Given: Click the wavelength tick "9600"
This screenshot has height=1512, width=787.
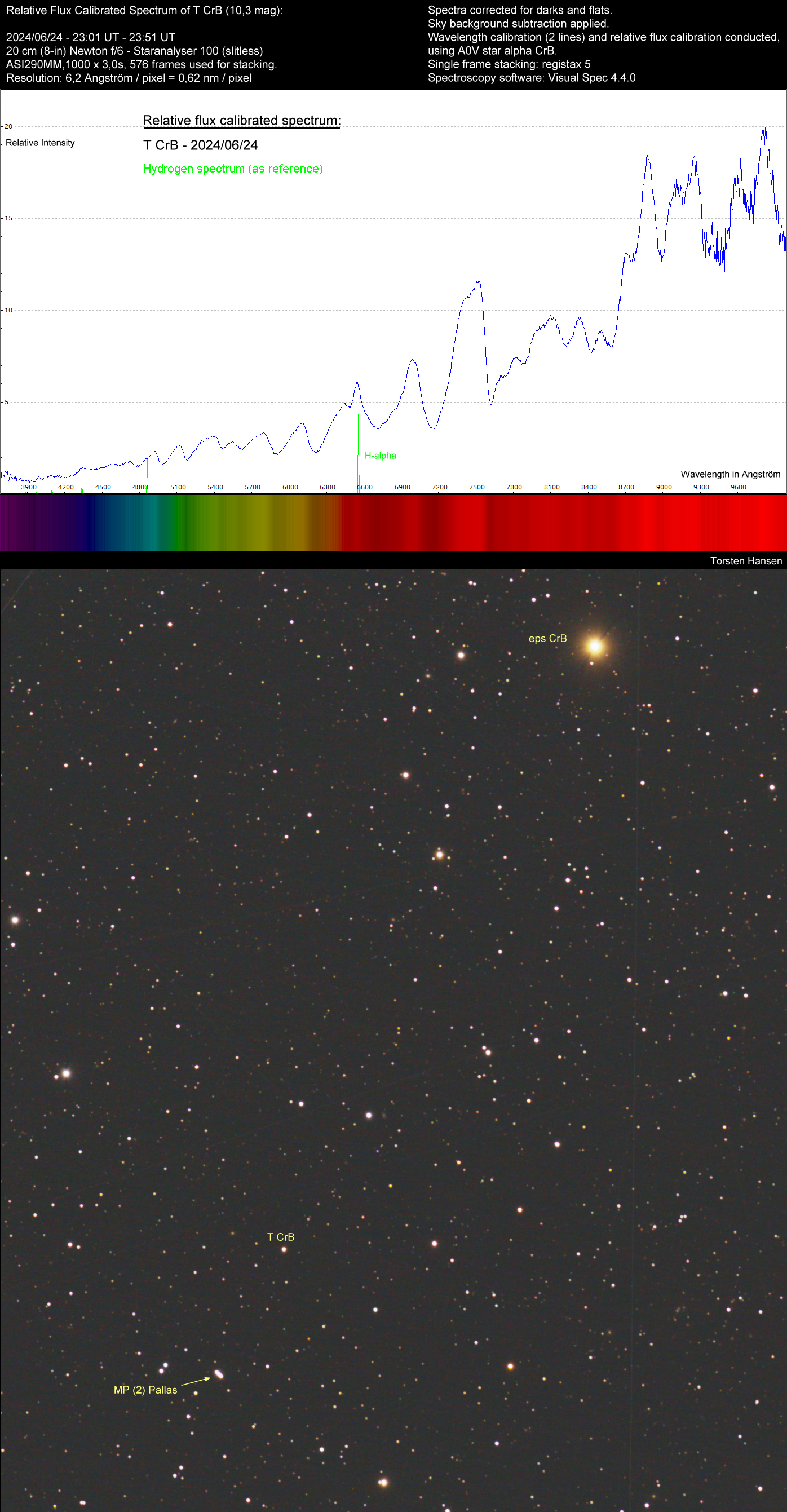Looking at the screenshot, I should (x=739, y=488).
